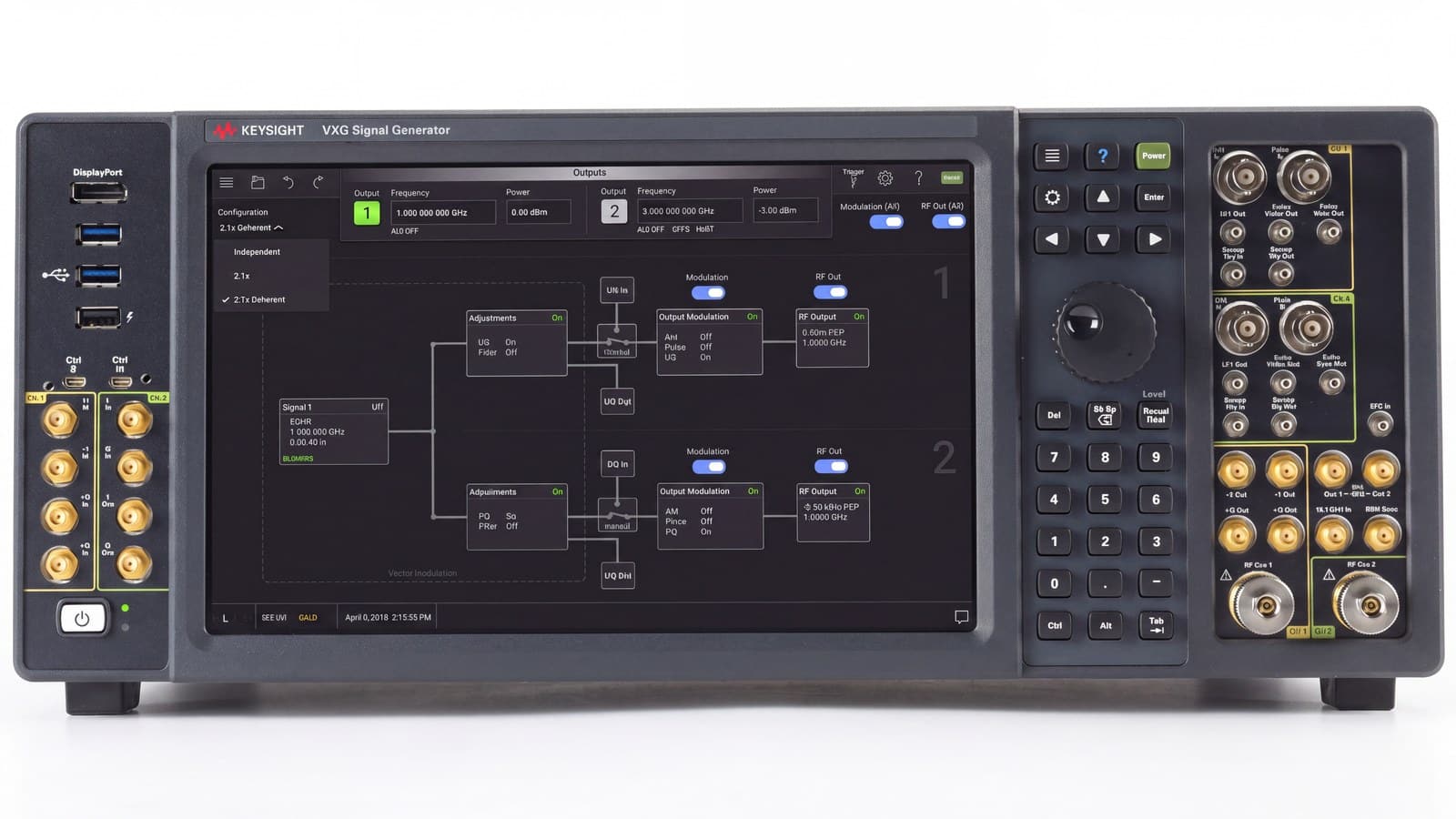The image size is (1456, 819).
Task: Tap channel 2 switch symbol block
Action: pyautogui.click(x=617, y=515)
